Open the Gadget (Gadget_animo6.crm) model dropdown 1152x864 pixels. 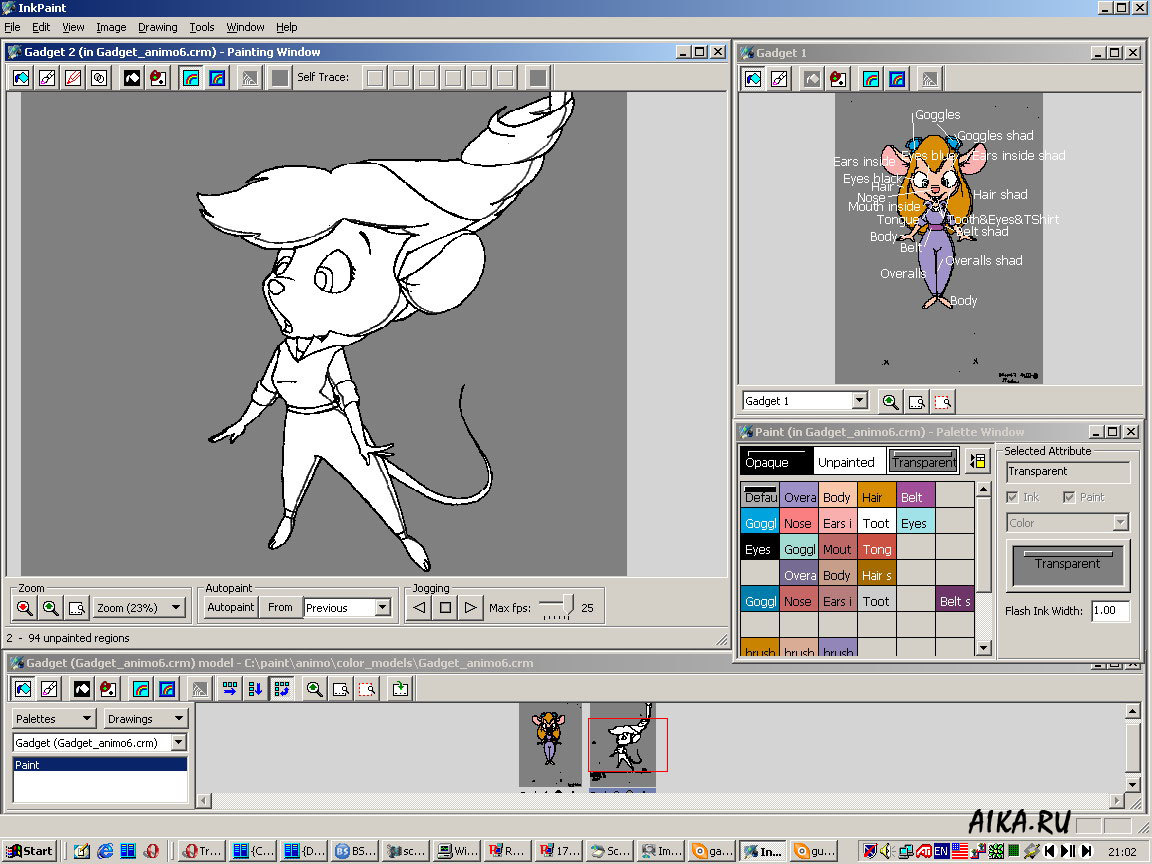click(179, 743)
